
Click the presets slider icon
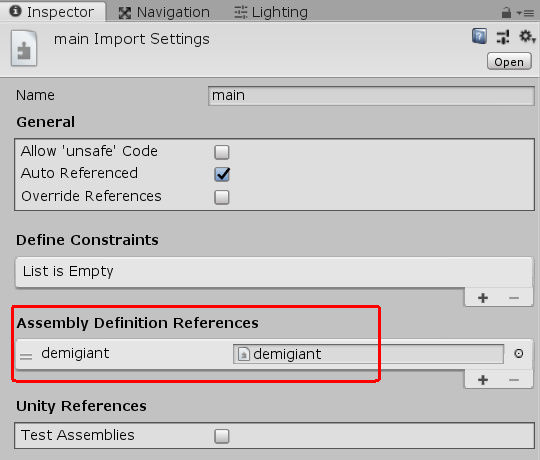(x=503, y=37)
